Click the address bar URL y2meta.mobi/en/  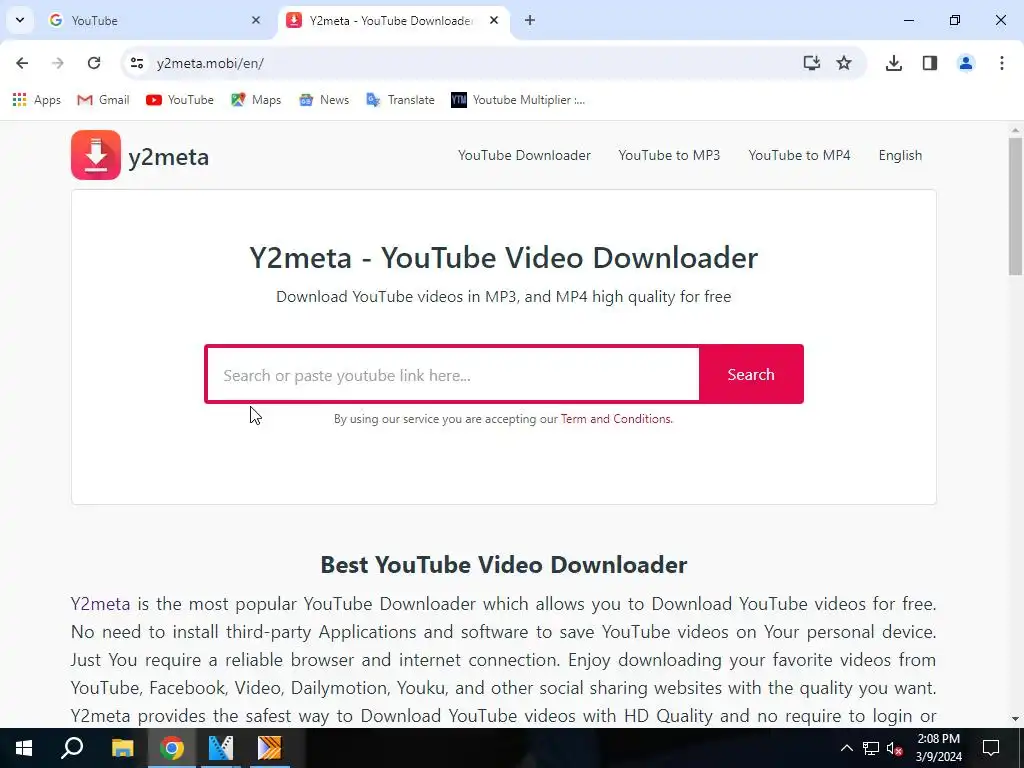[x=210, y=63]
